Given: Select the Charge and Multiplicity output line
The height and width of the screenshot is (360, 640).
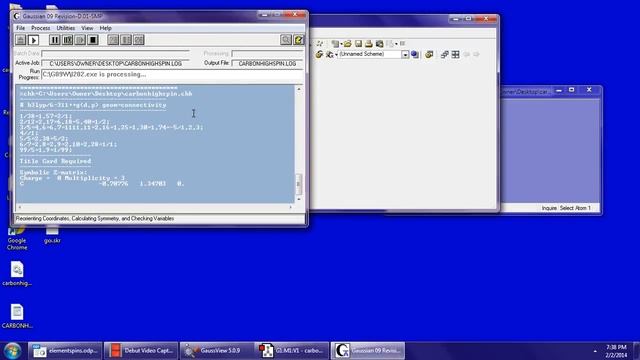Looking at the screenshot, I should [72, 178].
